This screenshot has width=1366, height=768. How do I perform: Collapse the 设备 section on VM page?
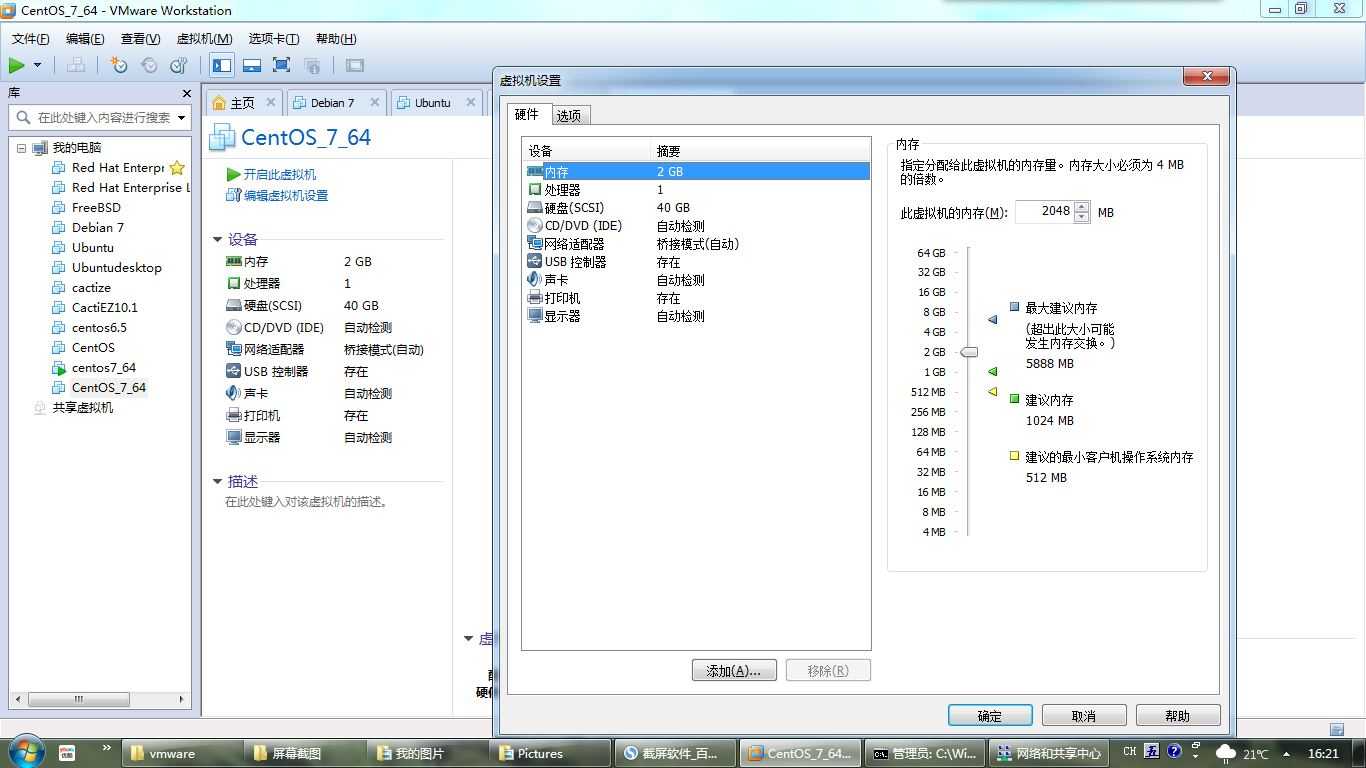tap(217, 239)
